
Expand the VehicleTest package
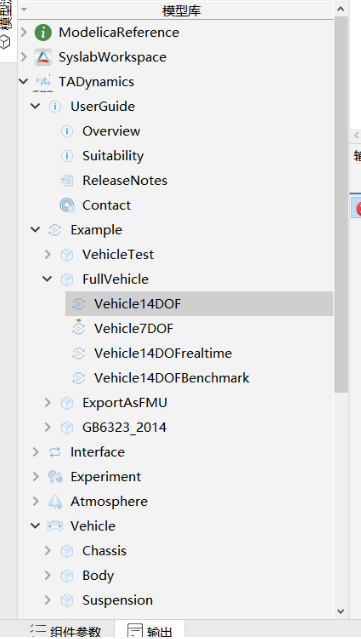(x=48, y=254)
